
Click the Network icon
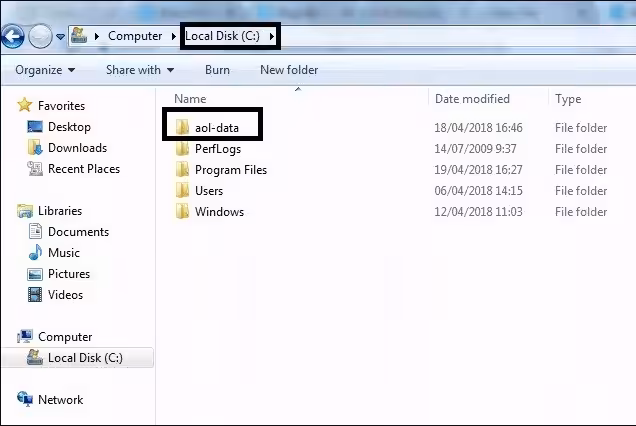point(25,399)
